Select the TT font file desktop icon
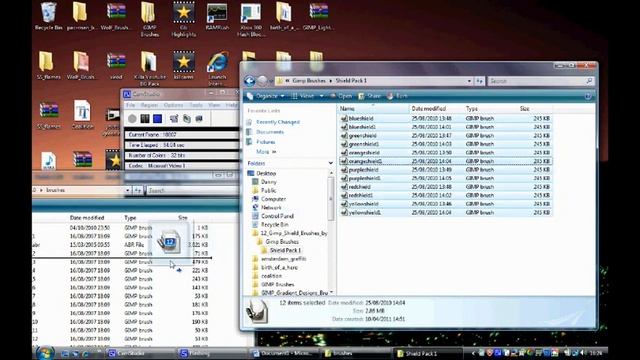 pos(82,115)
